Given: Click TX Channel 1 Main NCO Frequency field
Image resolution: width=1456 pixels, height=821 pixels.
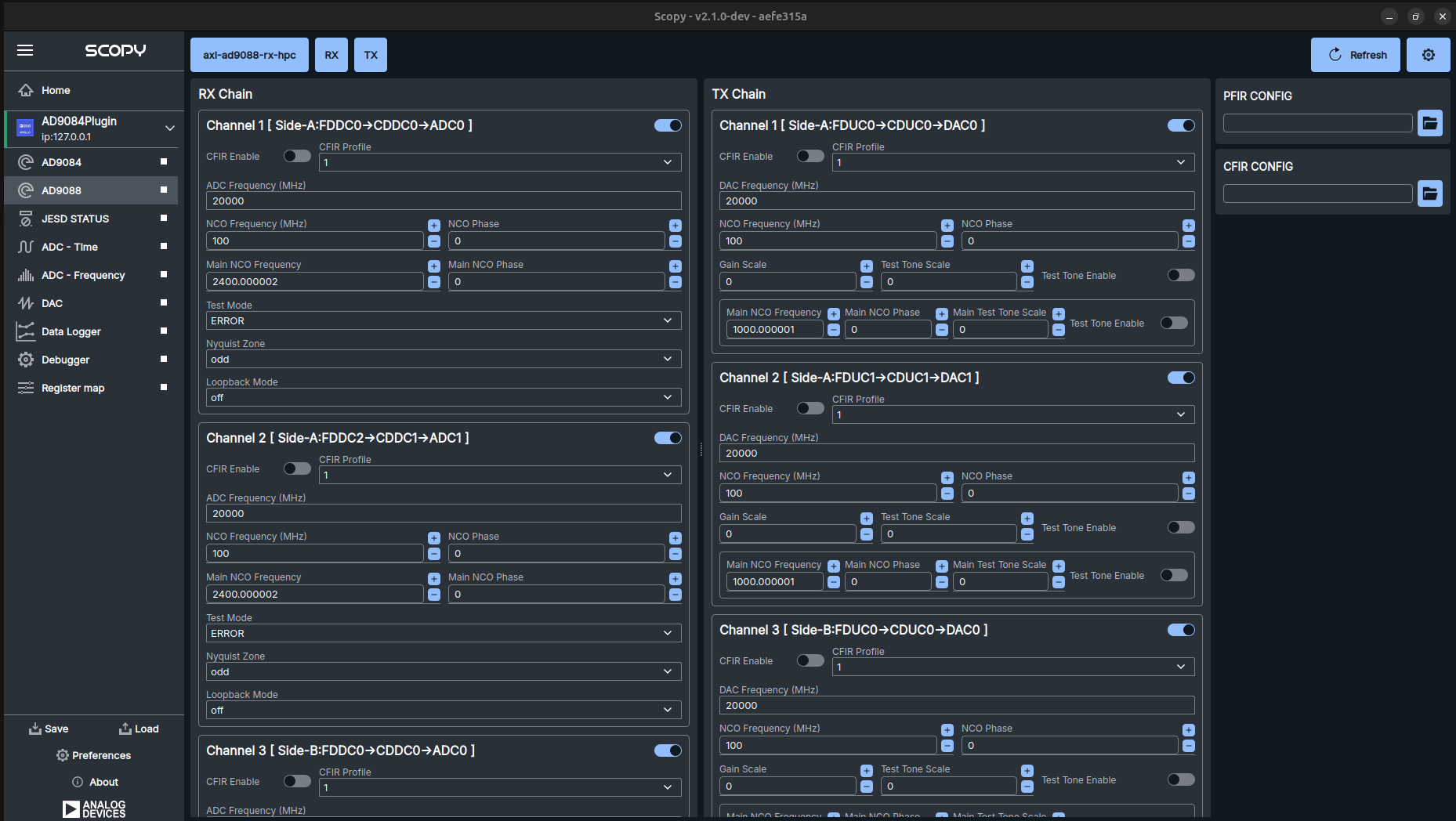Looking at the screenshot, I should click(x=774, y=330).
